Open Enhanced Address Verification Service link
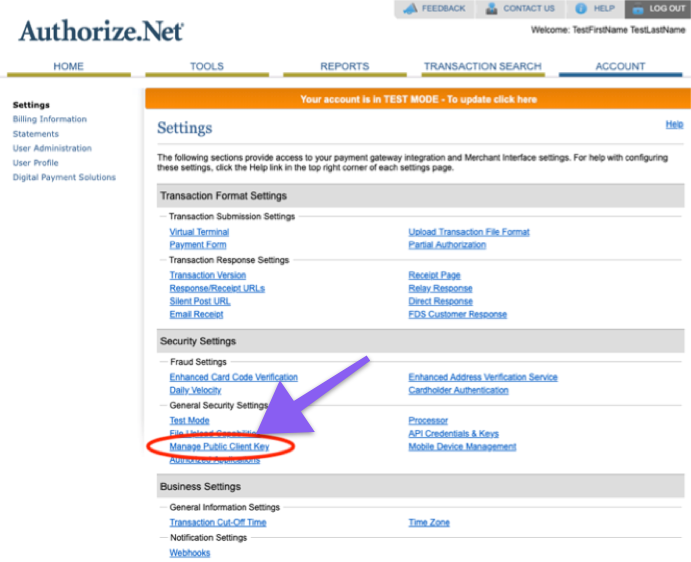Image resolution: width=691 pixels, height=562 pixels. pos(483,377)
